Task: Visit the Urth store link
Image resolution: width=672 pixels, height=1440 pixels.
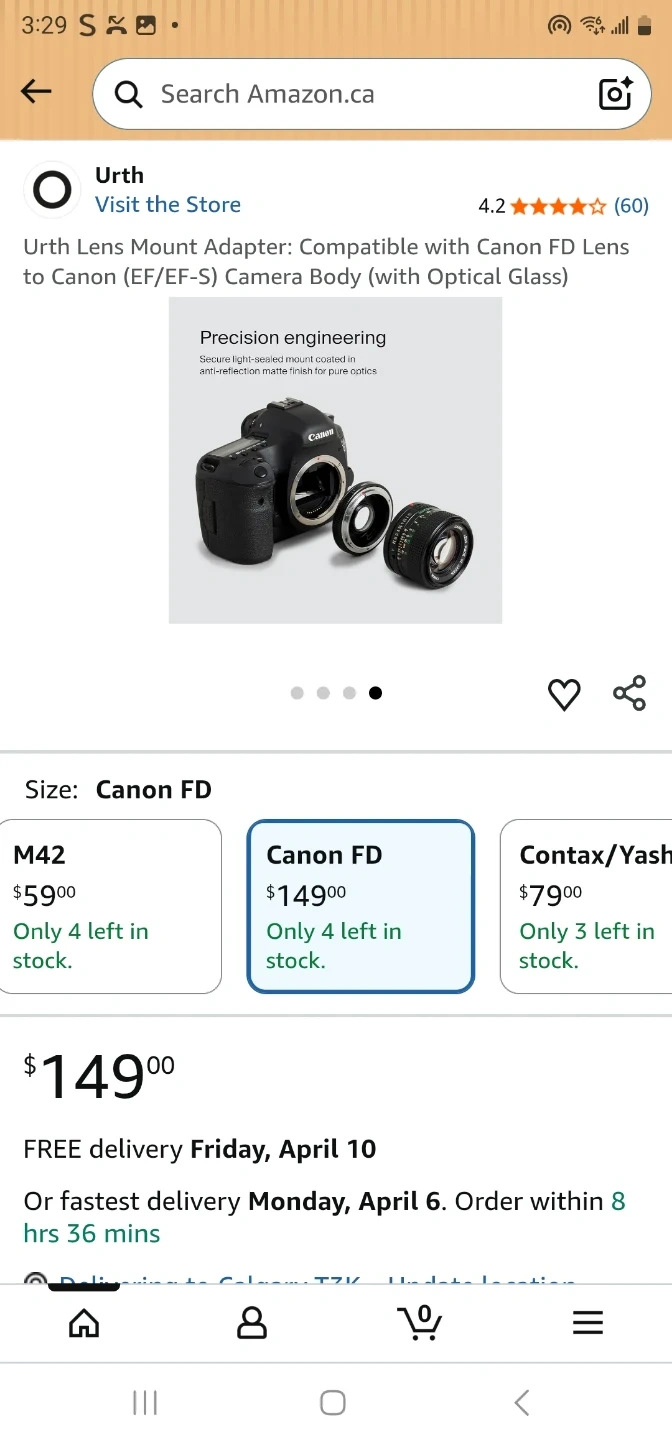Action: click(x=168, y=205)
